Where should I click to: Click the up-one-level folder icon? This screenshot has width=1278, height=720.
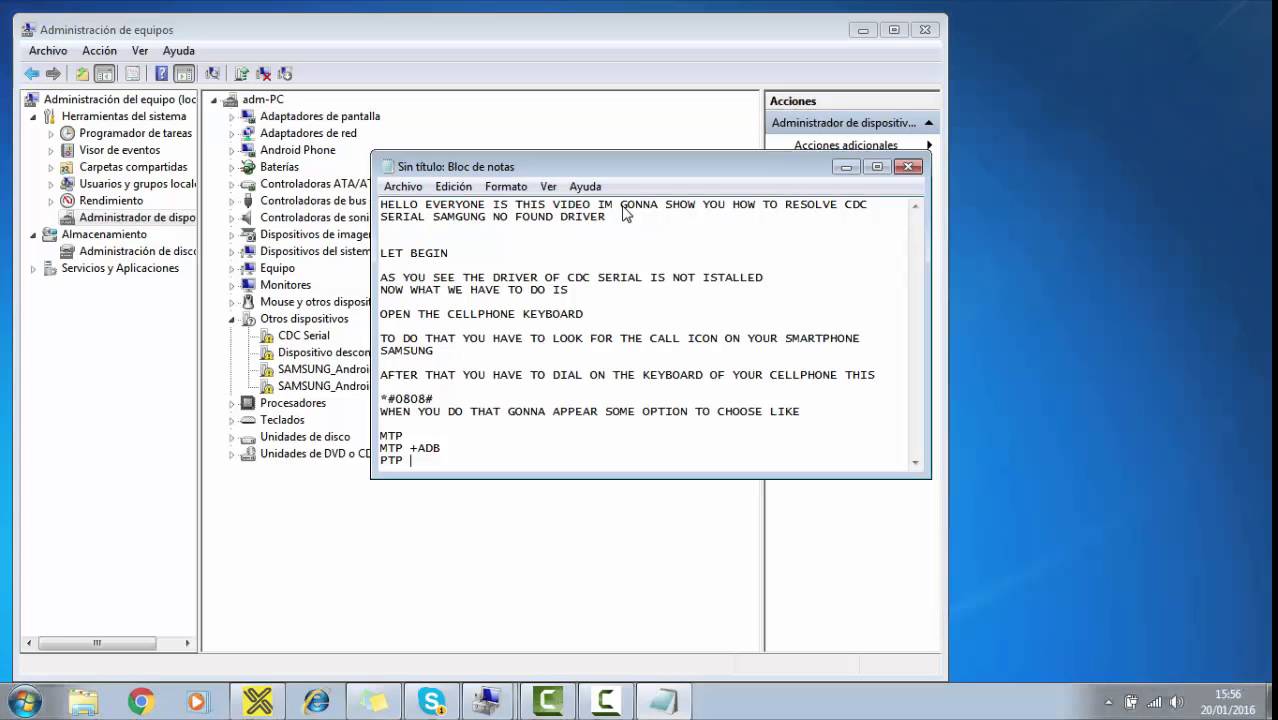tap(82, 74)
